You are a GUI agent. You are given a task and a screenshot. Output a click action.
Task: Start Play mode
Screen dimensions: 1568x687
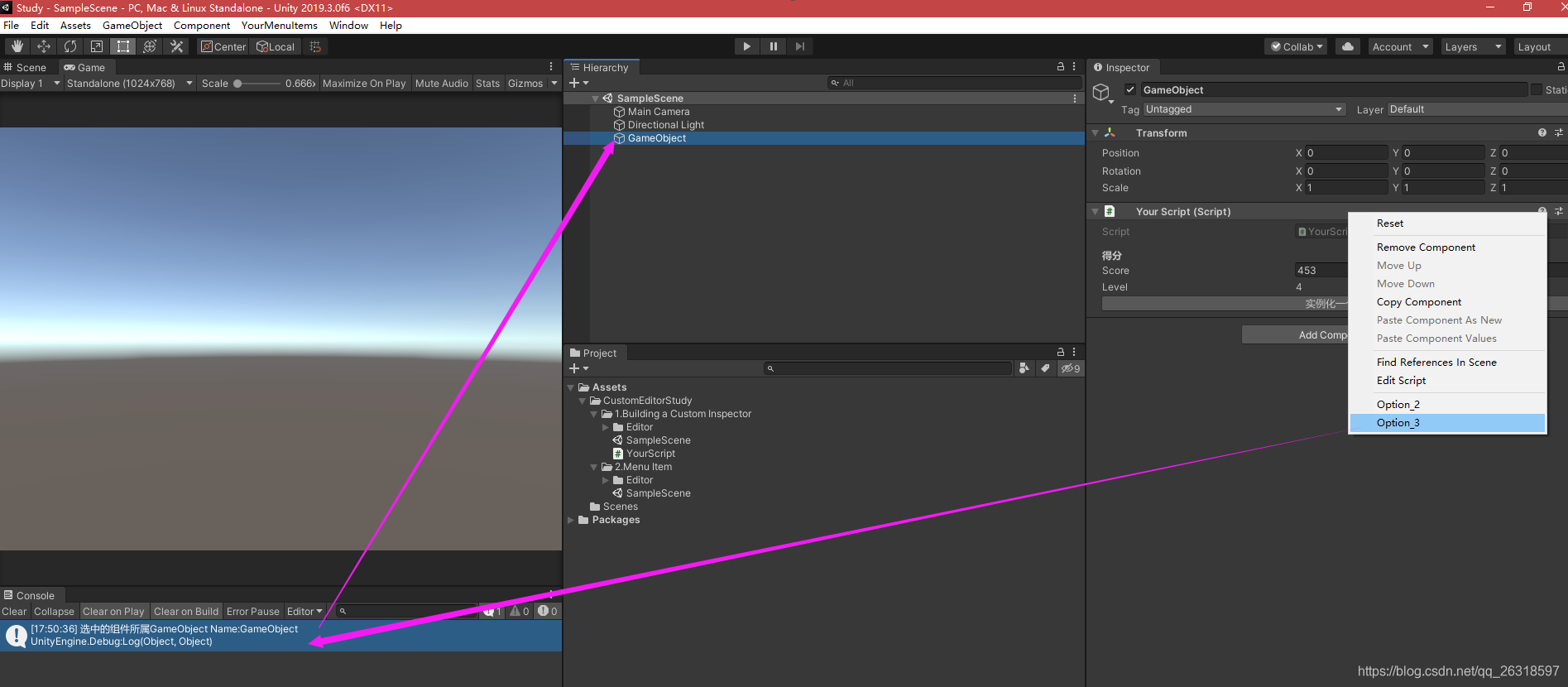(747, 46)
